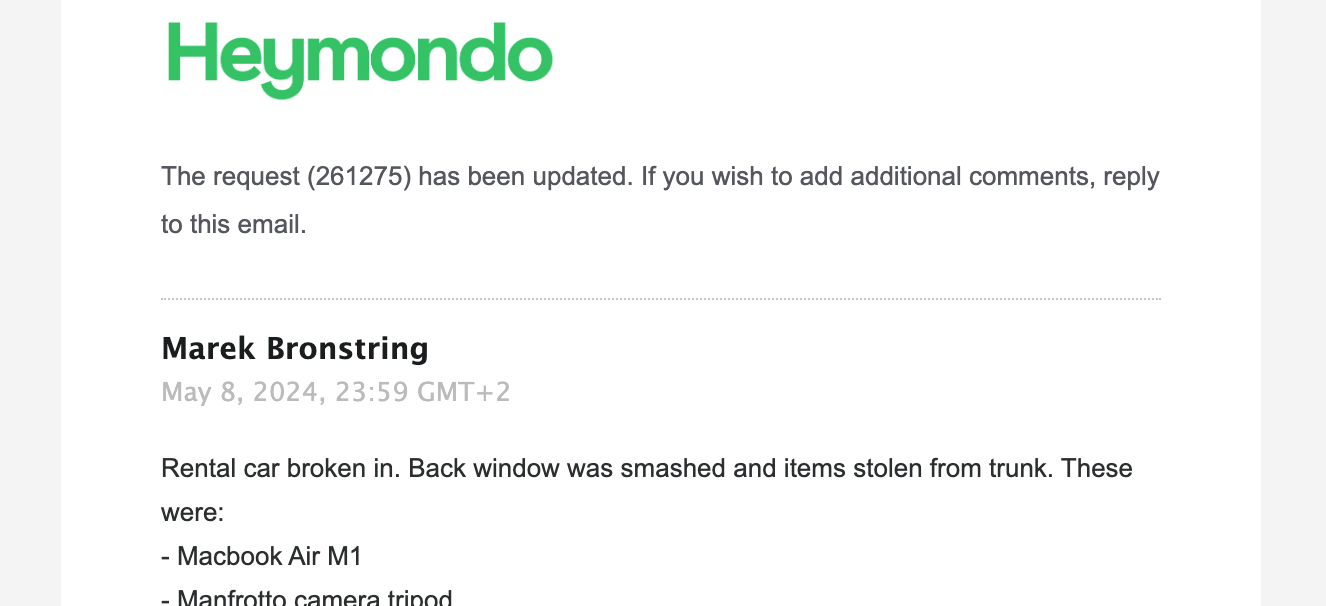Click the "Manfrotto camera tripod" list item
1326x606 pixels.
(x=307, y=599)
